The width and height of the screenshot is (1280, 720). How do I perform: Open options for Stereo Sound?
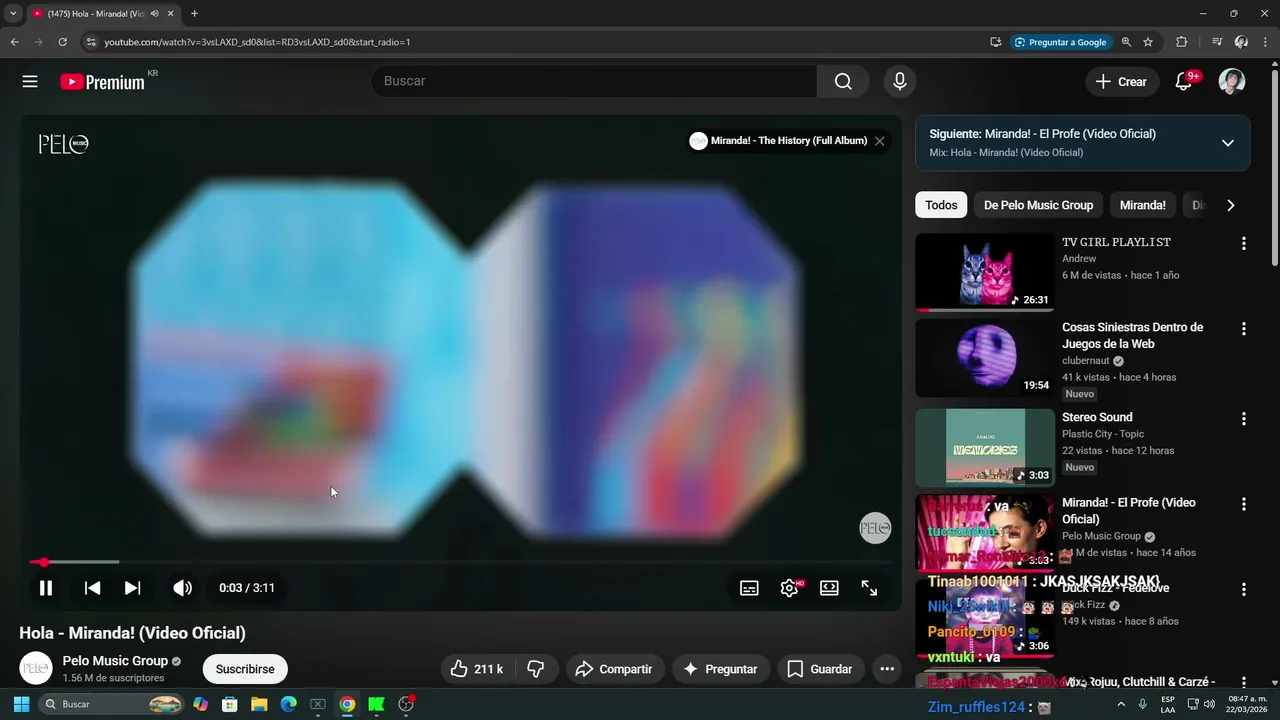pyautogui.click(x=1244, y=419)
